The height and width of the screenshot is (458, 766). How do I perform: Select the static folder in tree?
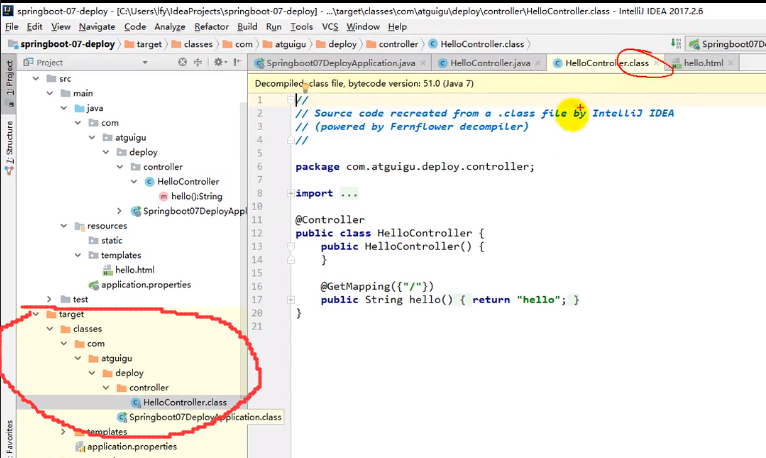tap(106, 240)
